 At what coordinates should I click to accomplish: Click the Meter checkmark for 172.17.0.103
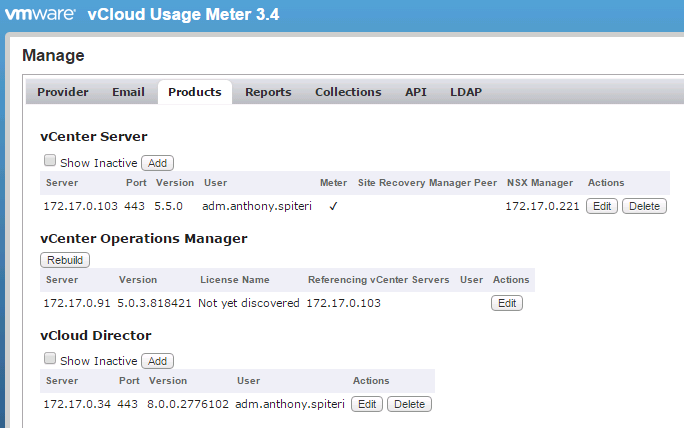click(x=333, y=206)
